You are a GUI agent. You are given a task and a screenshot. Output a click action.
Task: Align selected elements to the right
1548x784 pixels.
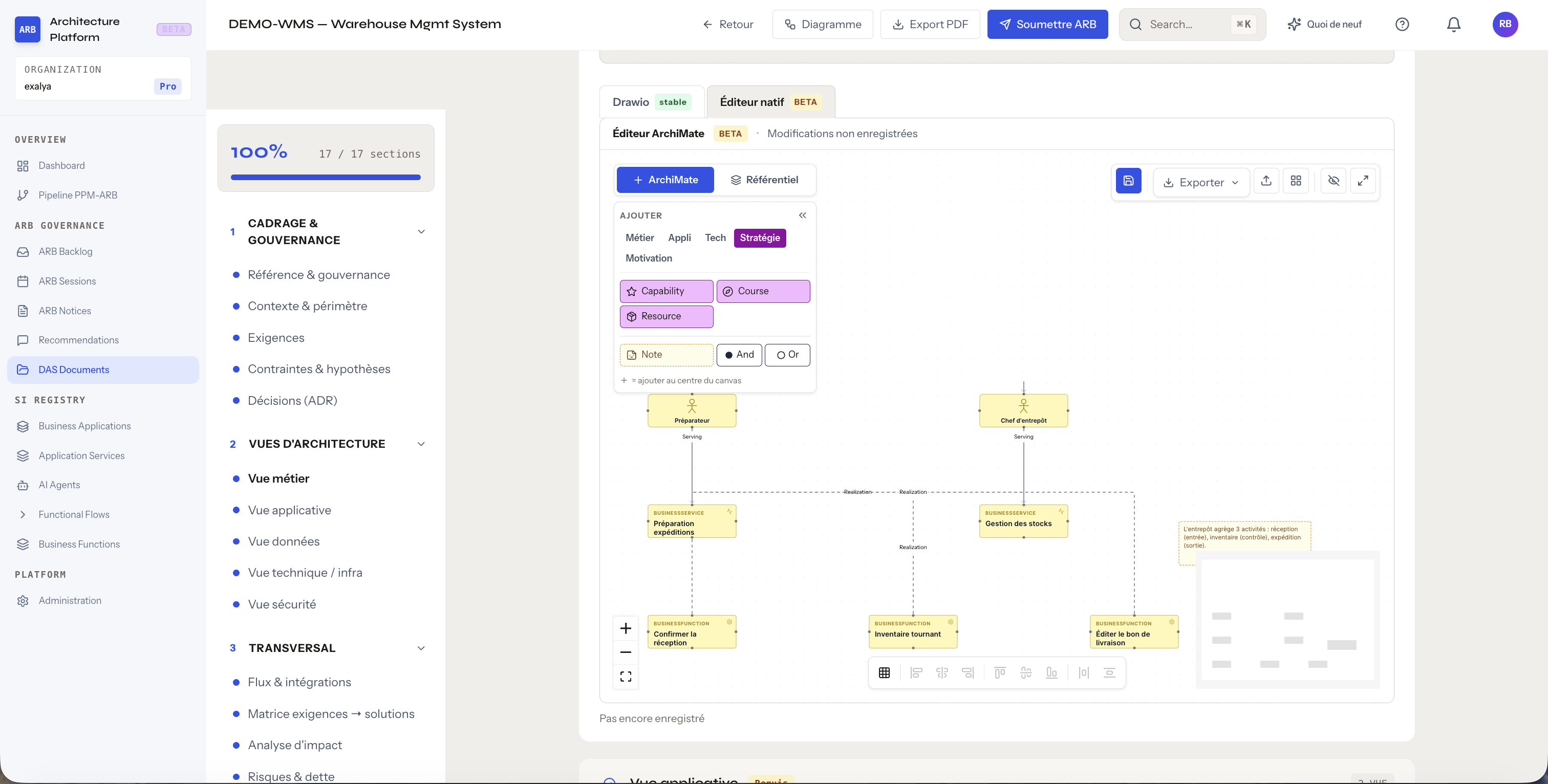coord(967,673)
